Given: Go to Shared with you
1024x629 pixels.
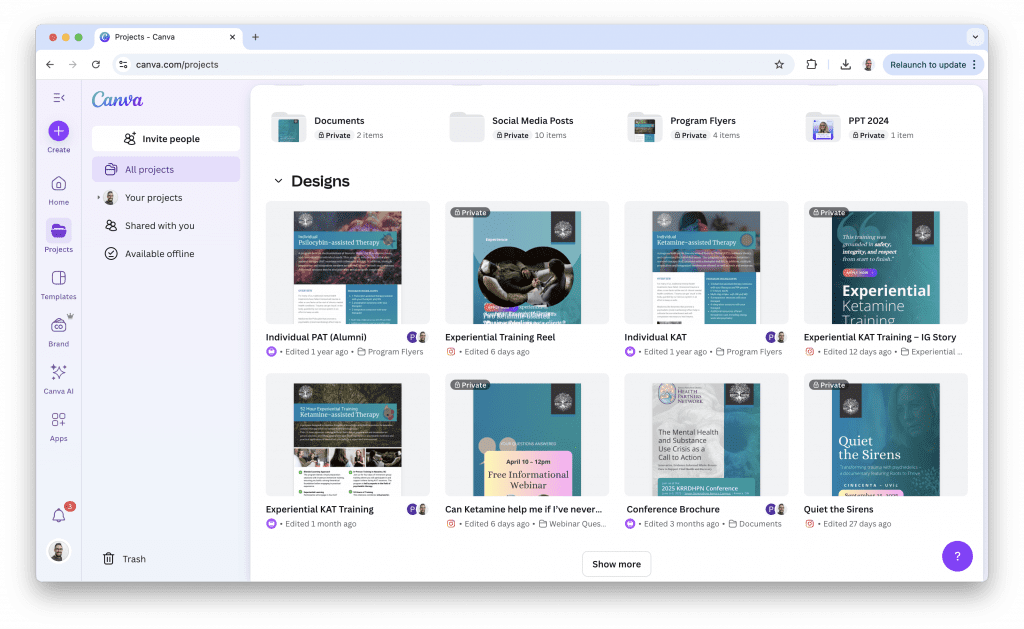Looking at the screenshot, I should click(x=159, y=226).
